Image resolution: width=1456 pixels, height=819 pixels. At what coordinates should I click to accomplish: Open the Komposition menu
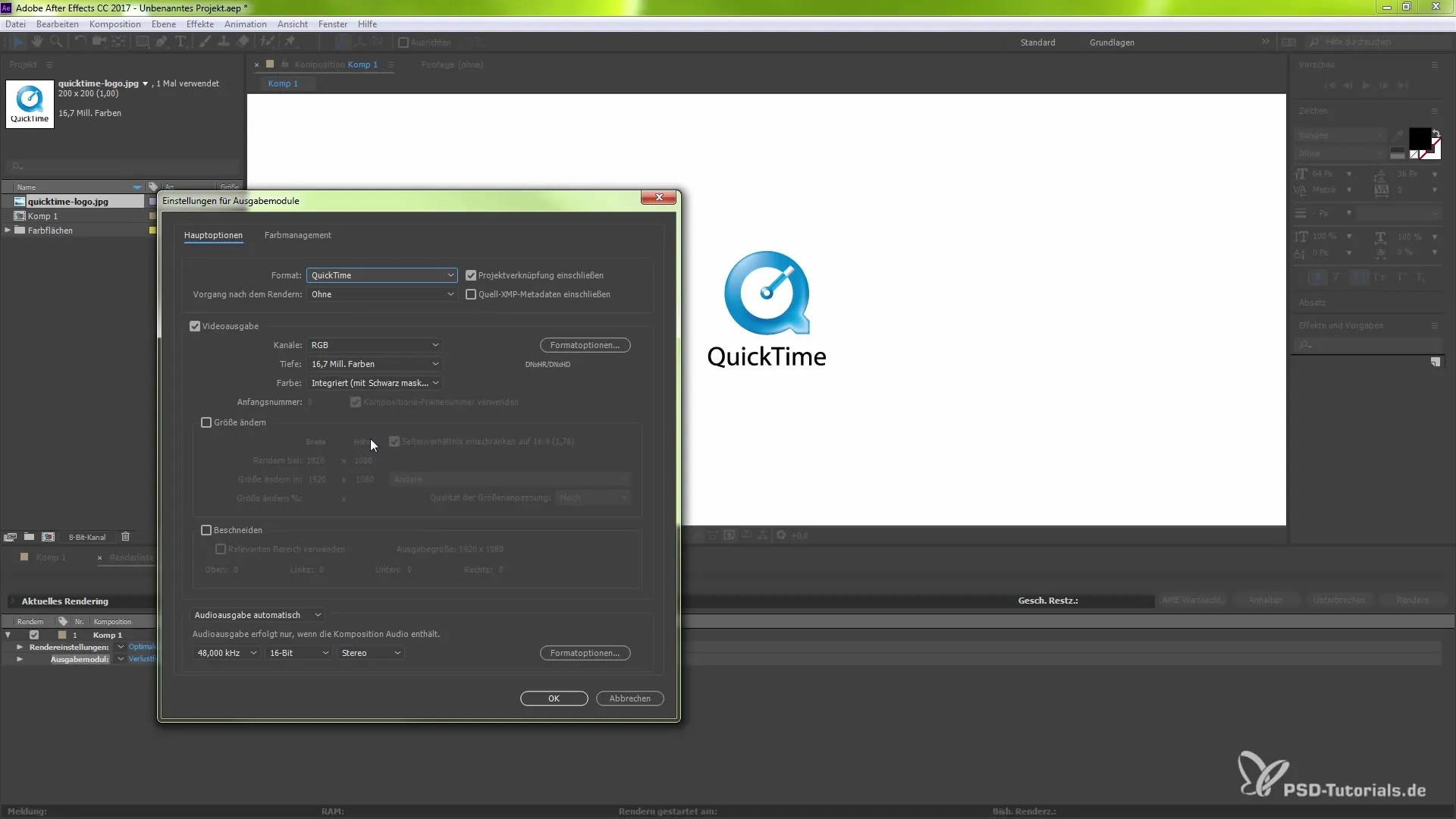tap(115, 24)
